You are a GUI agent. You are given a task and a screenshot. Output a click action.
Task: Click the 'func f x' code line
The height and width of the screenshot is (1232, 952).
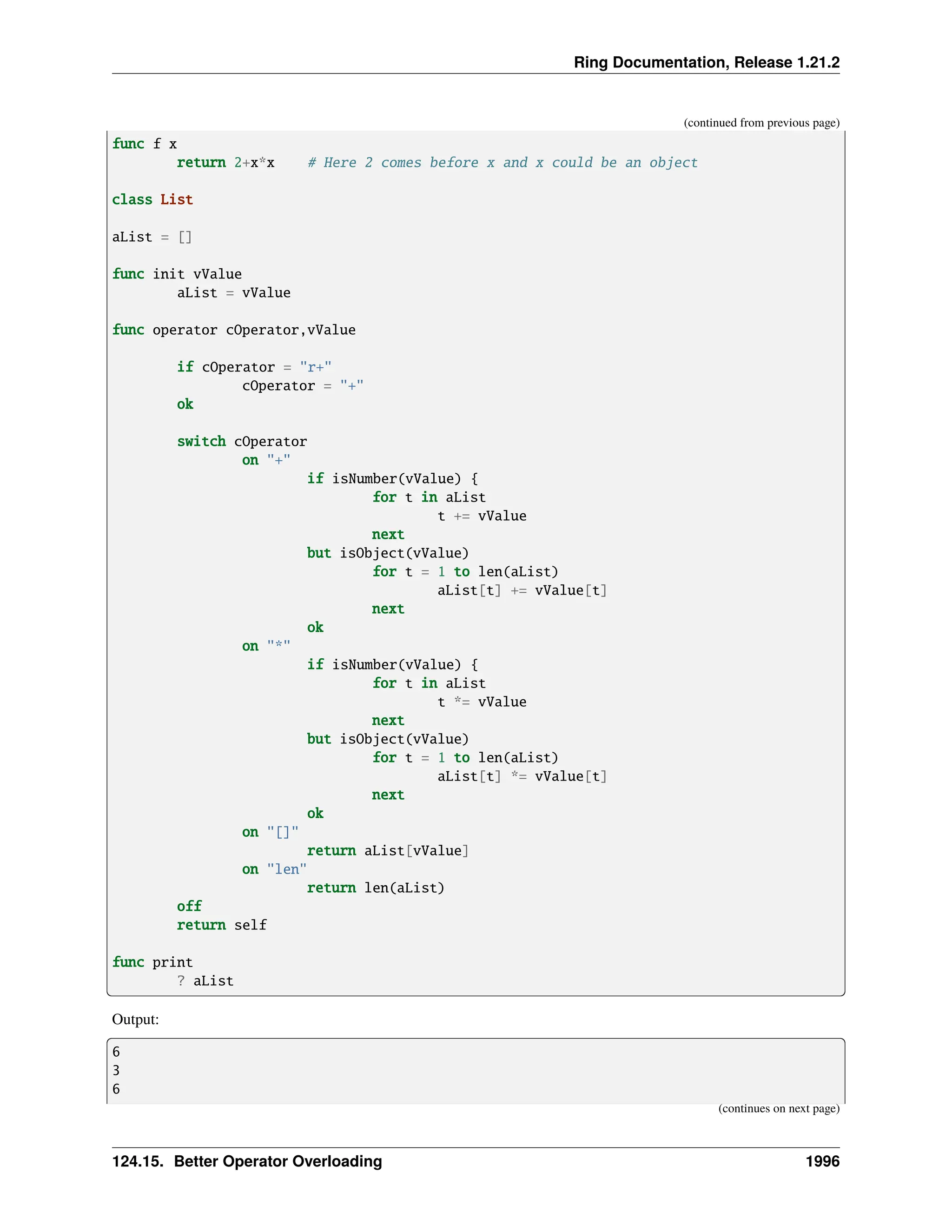pyautogui.click(x=145, y=144)
